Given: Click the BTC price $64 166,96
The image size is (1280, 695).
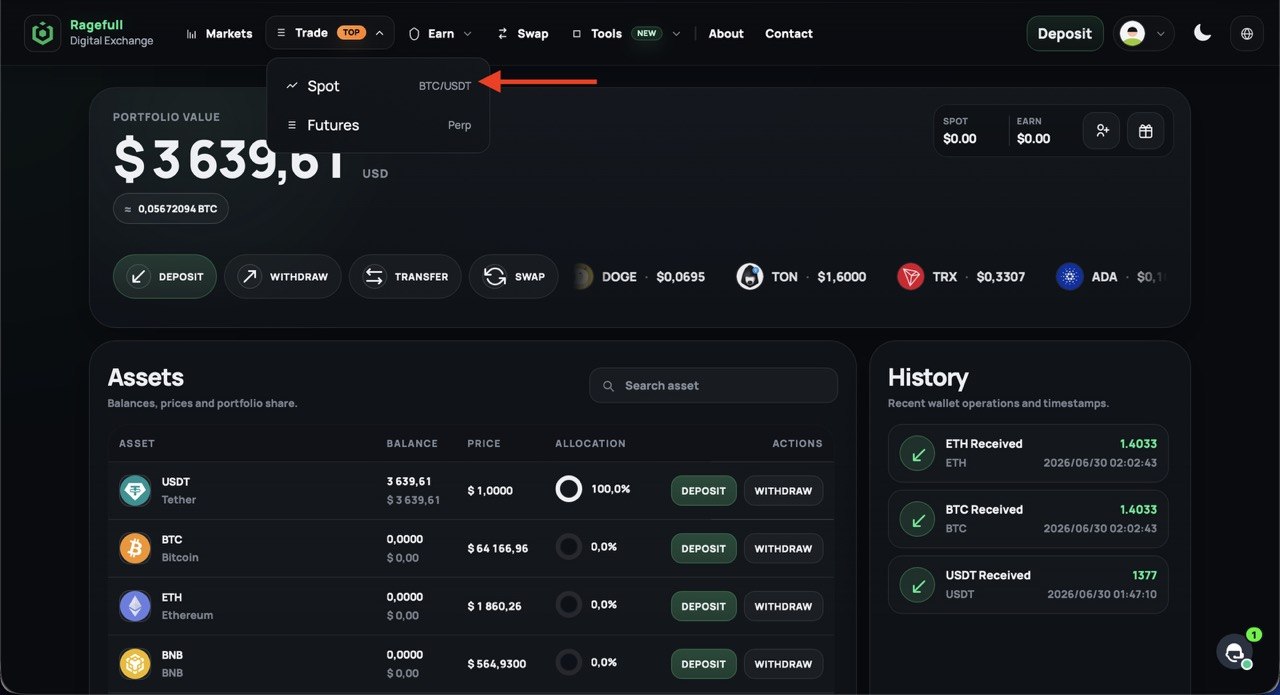Looking at the screenshot, I should click(x=498, y=549).
